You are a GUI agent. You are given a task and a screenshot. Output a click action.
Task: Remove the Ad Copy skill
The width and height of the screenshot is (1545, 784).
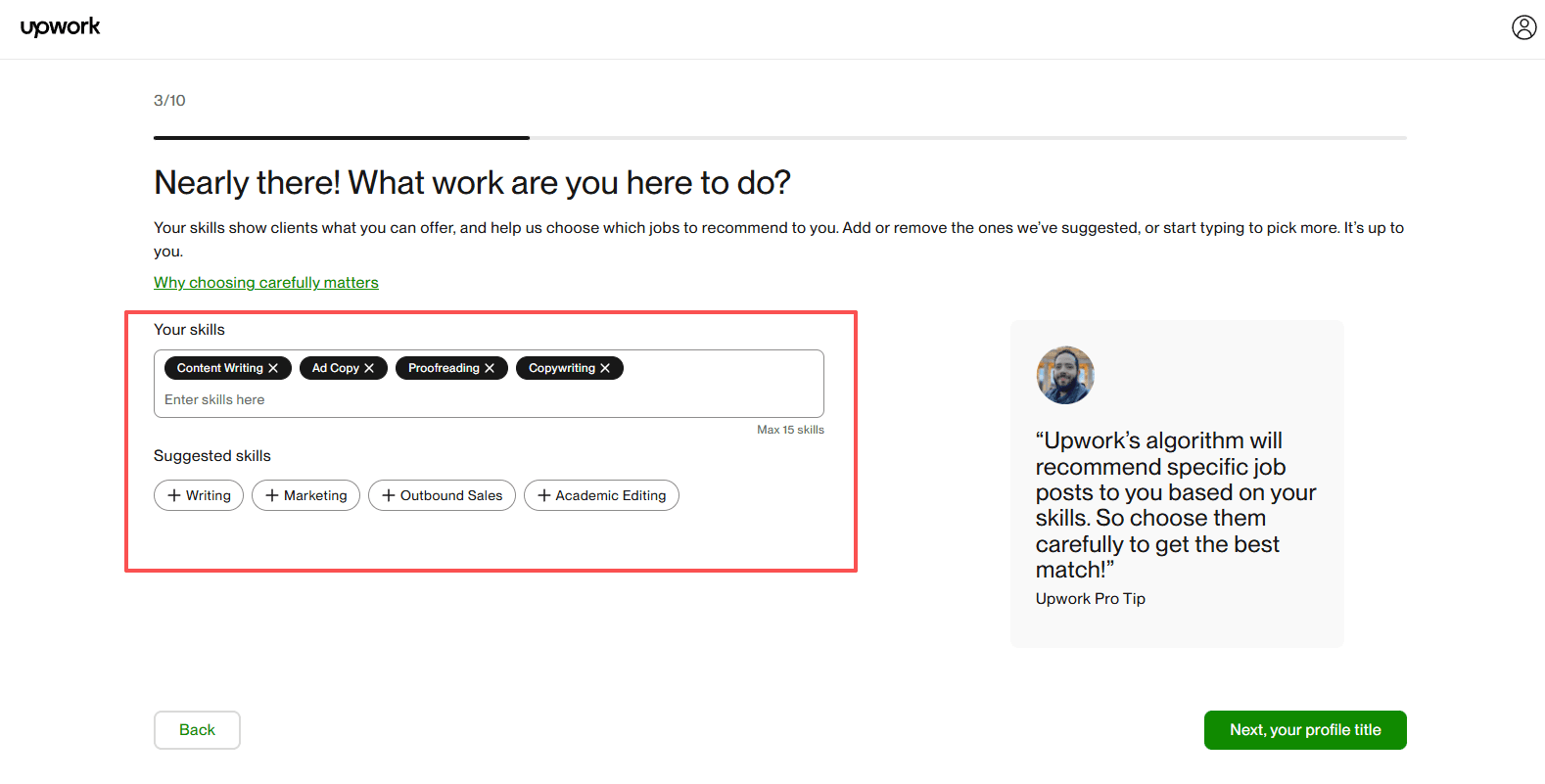[x=369, y=368]
